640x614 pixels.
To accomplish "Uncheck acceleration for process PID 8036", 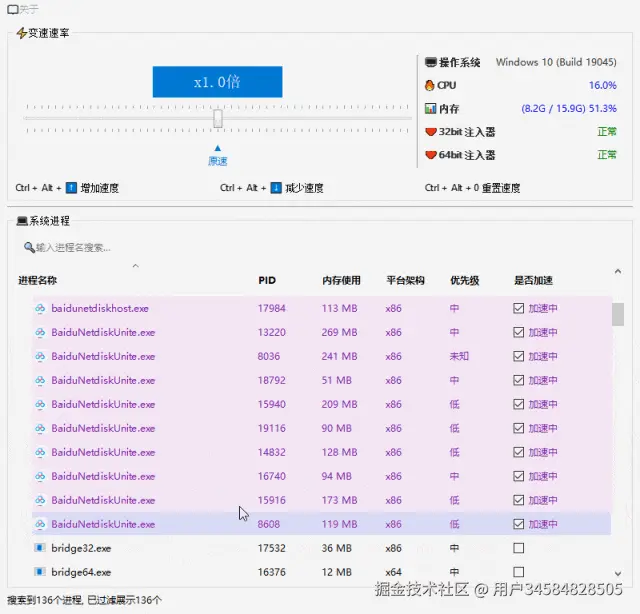I will pyautogui.click(x=518, y=356).
